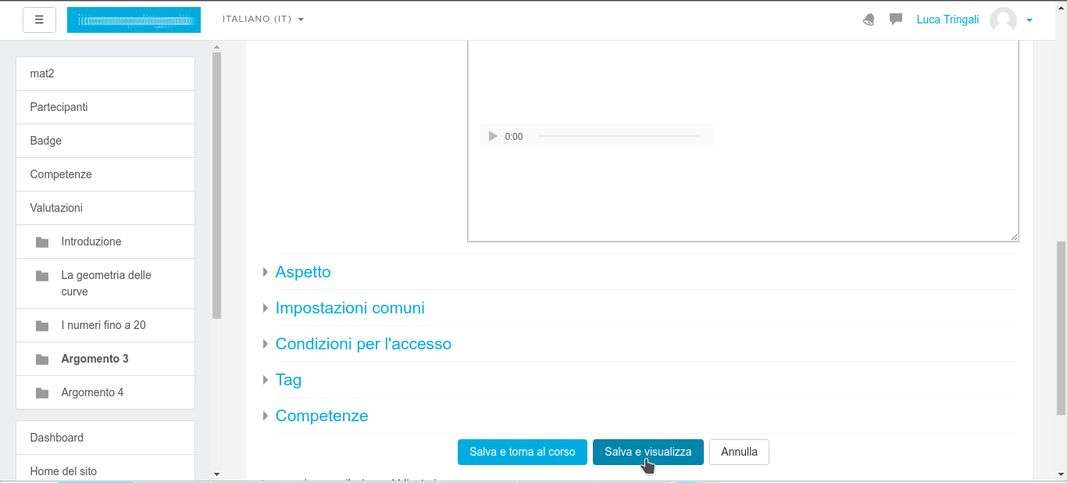Click the user avatar picture
The width and height of the screenshot is (1067, 483).
1003,20
